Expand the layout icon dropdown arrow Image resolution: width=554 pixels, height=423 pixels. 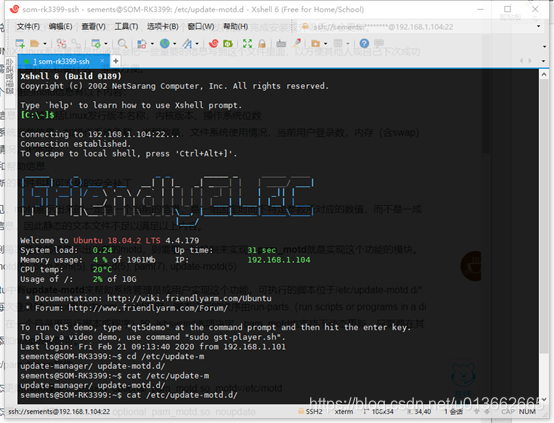click(x=348, y=44)
